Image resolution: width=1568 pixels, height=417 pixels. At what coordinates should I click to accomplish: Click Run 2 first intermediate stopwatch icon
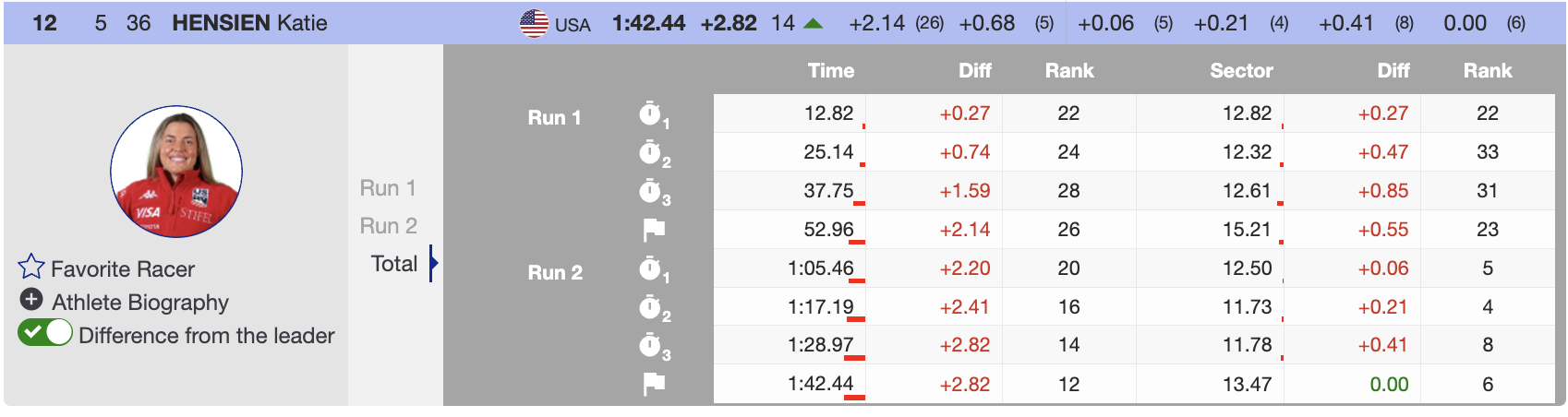(x=651, y=268)
